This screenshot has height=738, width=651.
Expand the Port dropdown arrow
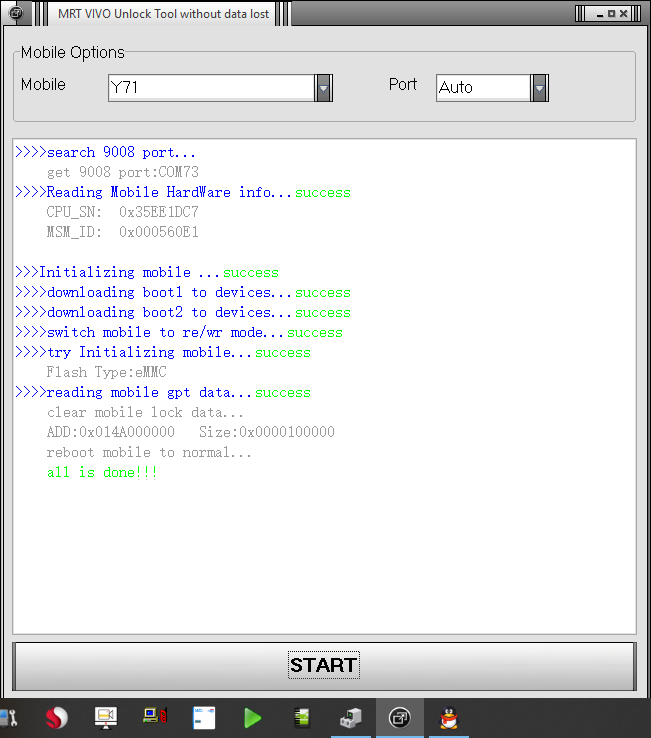[539, 88]
